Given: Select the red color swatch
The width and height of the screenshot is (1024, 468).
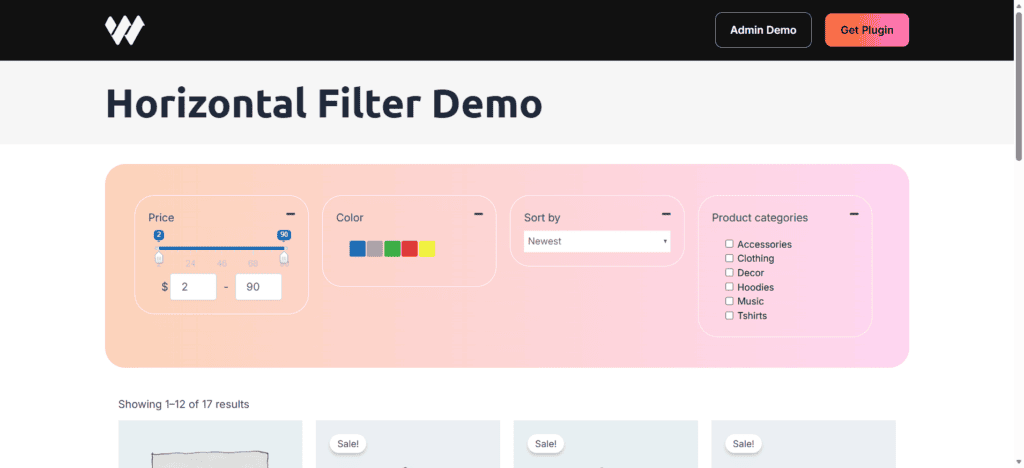Looking at the screenshot, I should point(409,249).
